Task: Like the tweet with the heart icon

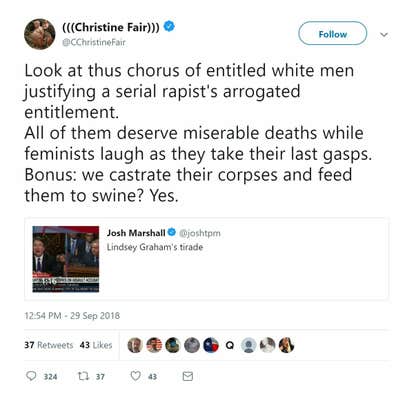Action: click(x=135, y=376)
